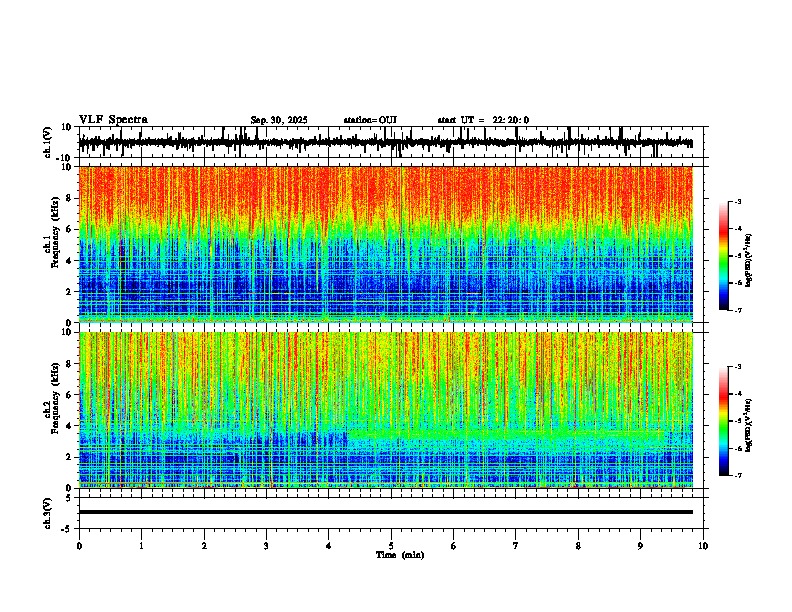Click time axis tick label "0"

point(79,546)
